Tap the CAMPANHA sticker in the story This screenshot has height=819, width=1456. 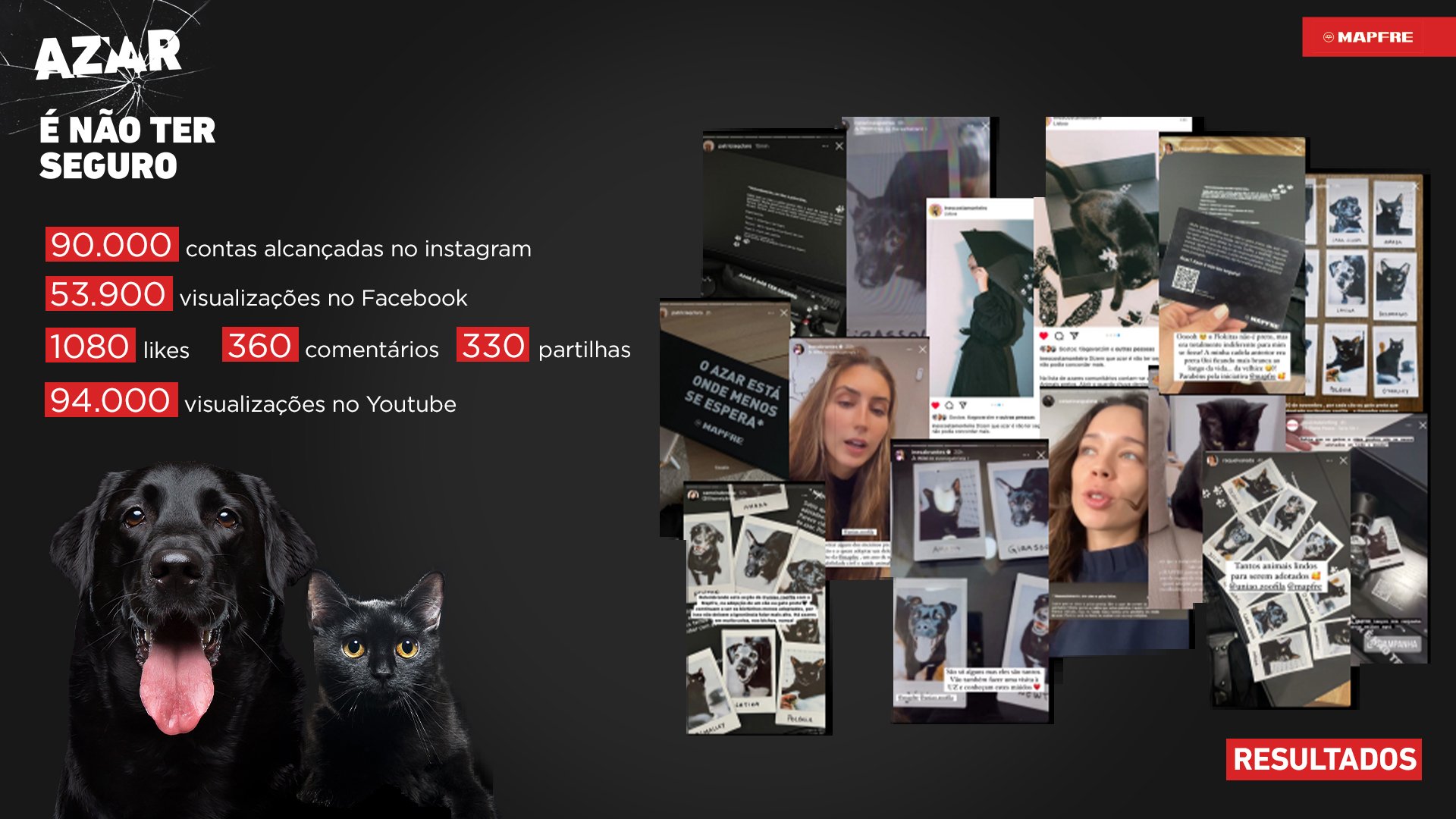coord(1392,644)
